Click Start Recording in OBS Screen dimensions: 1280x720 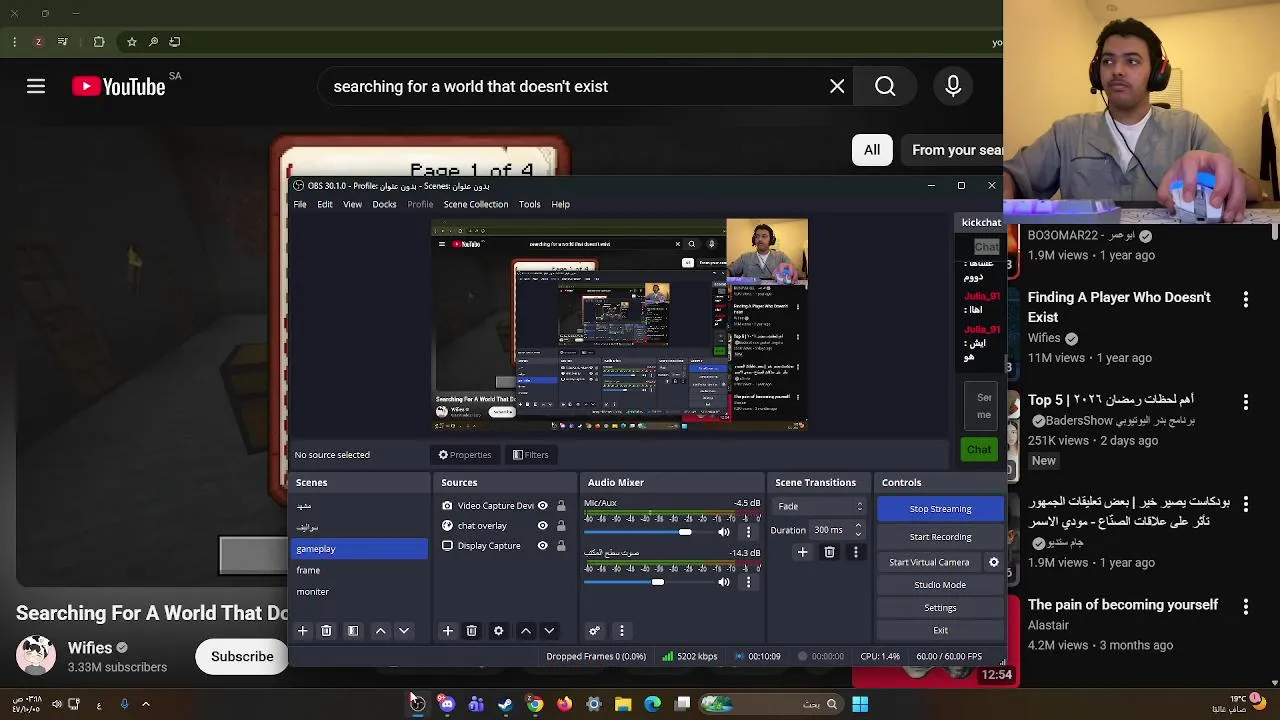(940, 537)
